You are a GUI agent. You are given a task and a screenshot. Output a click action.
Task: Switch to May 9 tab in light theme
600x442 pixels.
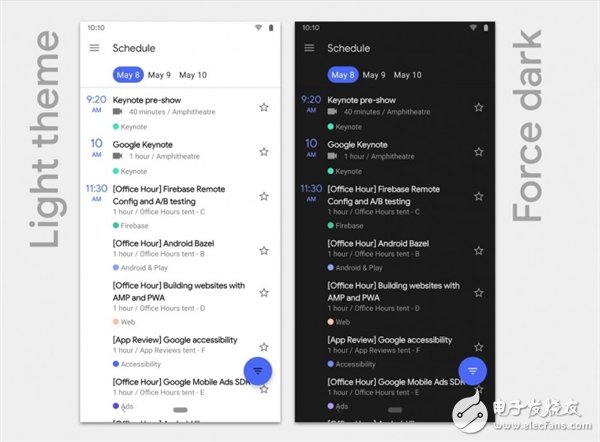[x=160, y=75]
